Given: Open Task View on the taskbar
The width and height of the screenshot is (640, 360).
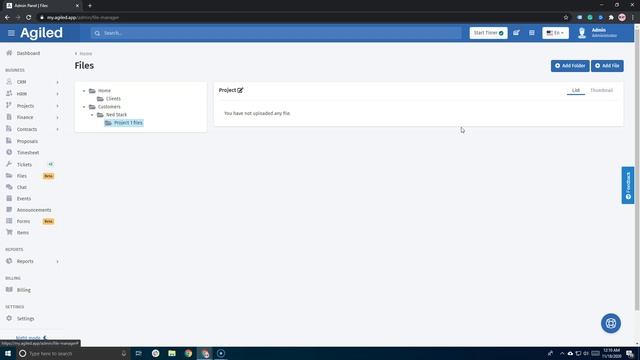Looking at the screenshot, I should [x=138, y=353].
